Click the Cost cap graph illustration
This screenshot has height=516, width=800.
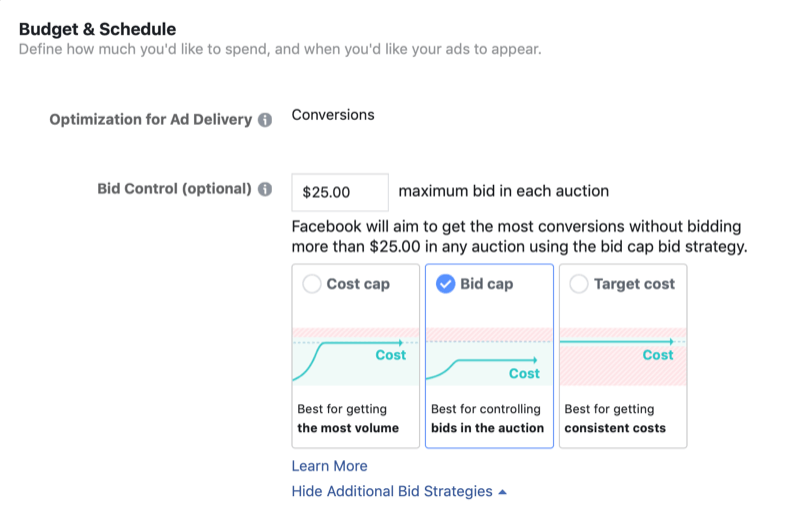point(355,357)
